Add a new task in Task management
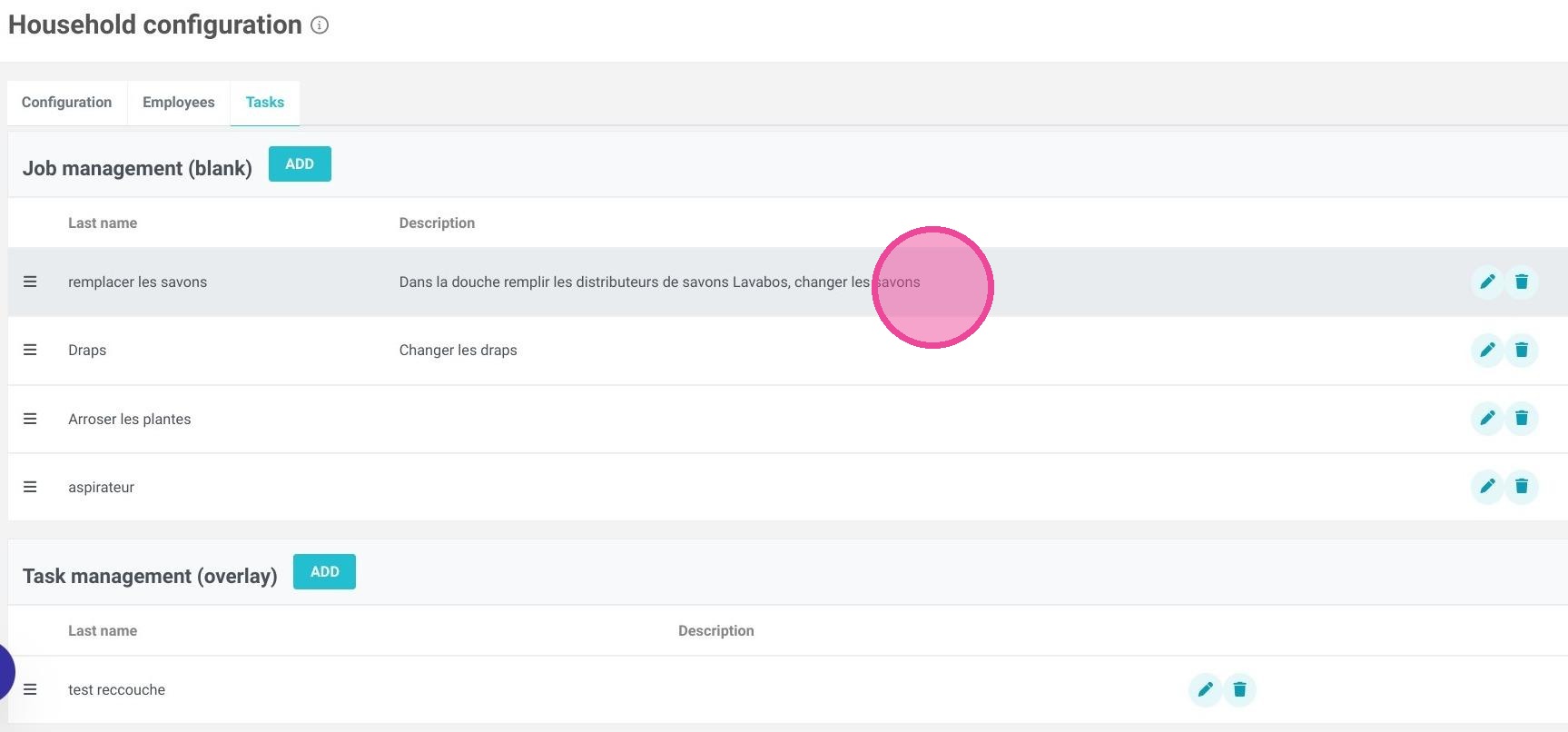 [x=324, y=571]
